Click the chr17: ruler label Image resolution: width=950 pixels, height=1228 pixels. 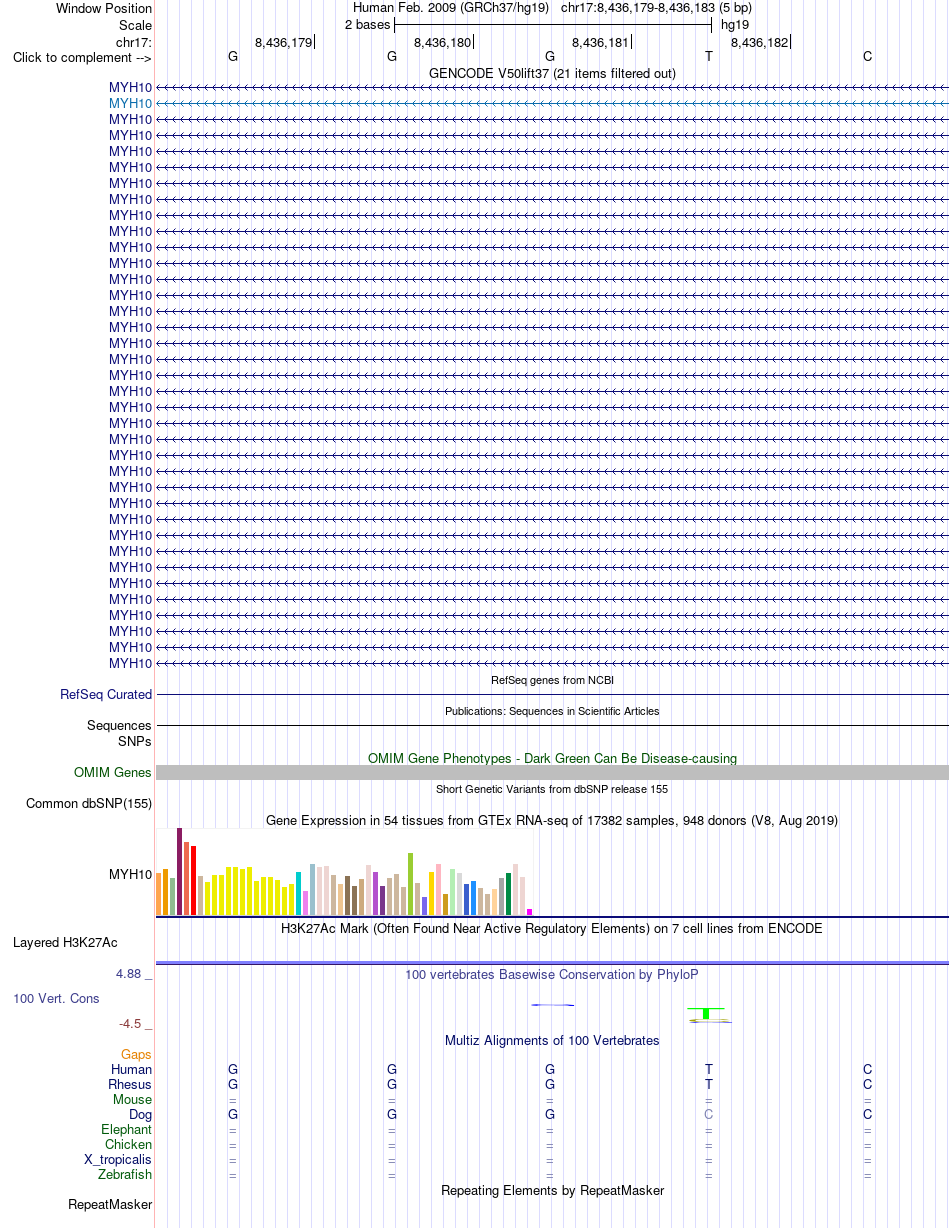tap(134, 42)
